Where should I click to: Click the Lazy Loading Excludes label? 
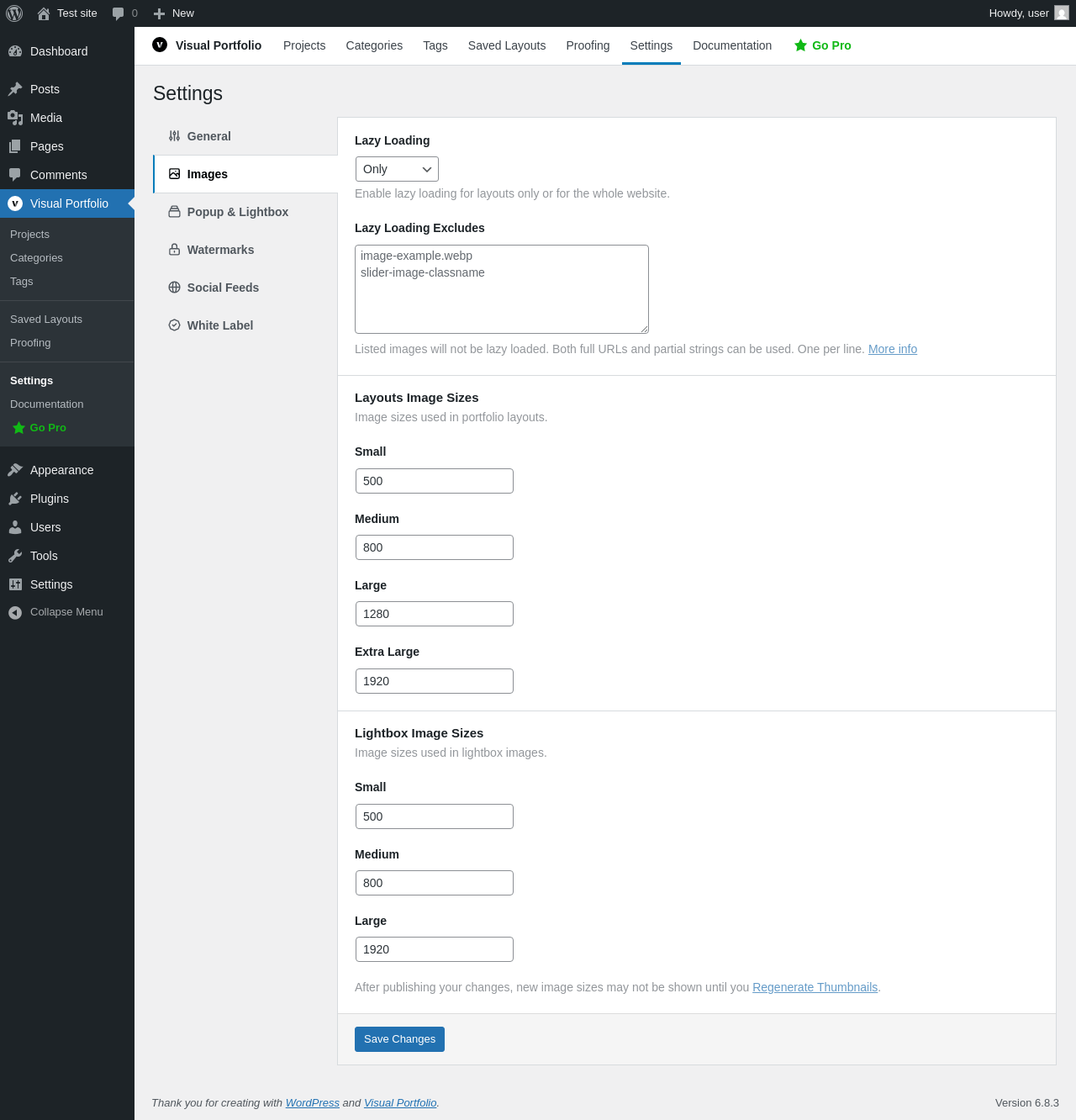(x=419, y=228)
